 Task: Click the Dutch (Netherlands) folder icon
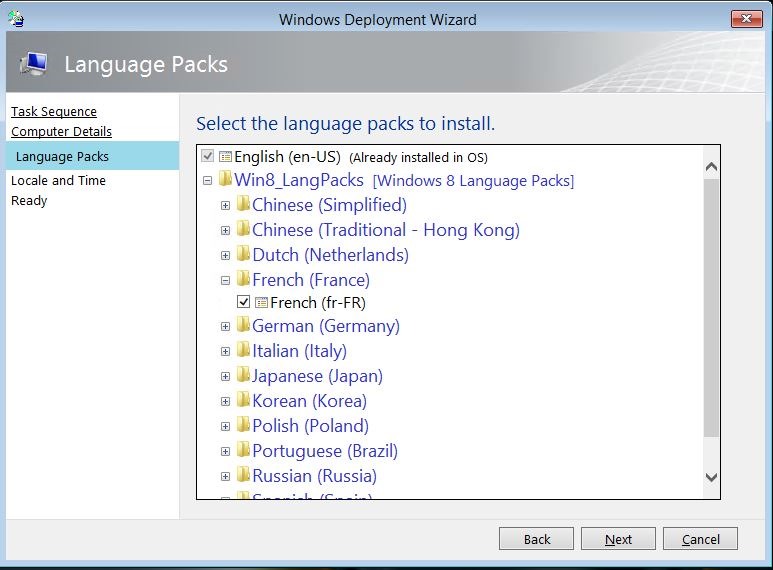(x=243, y=252)
